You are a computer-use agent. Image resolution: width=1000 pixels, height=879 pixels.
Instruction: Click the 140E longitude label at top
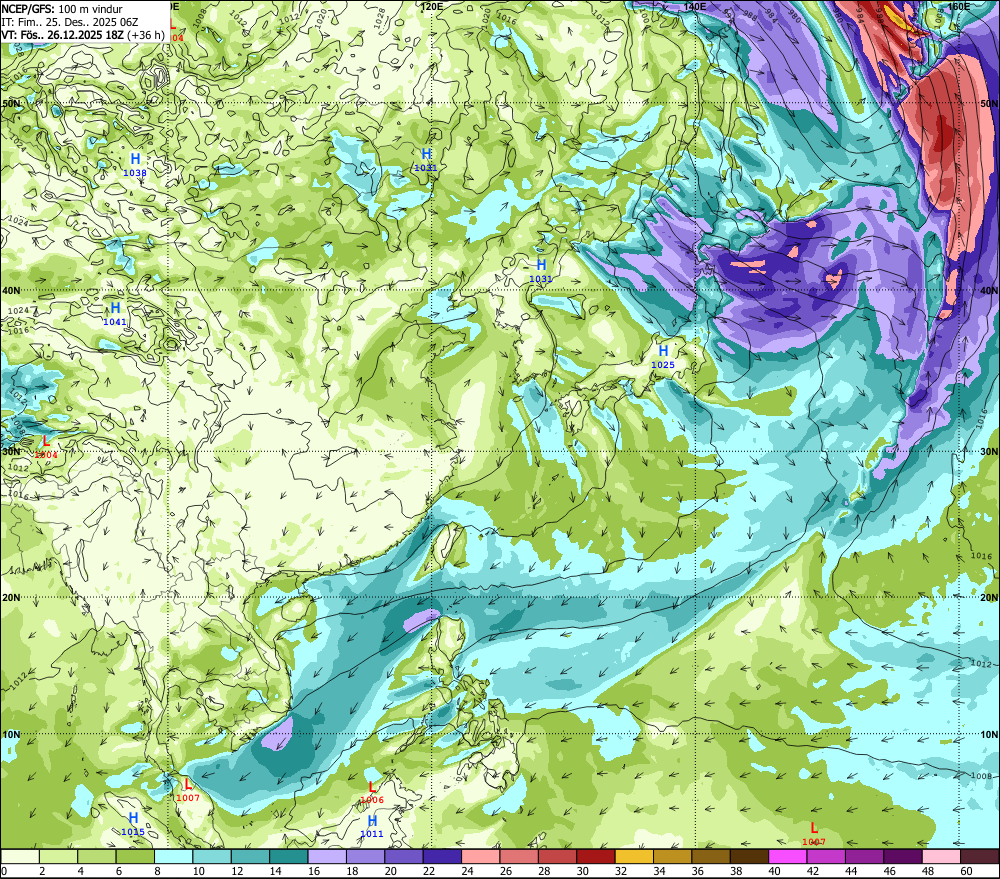(695, 6)
